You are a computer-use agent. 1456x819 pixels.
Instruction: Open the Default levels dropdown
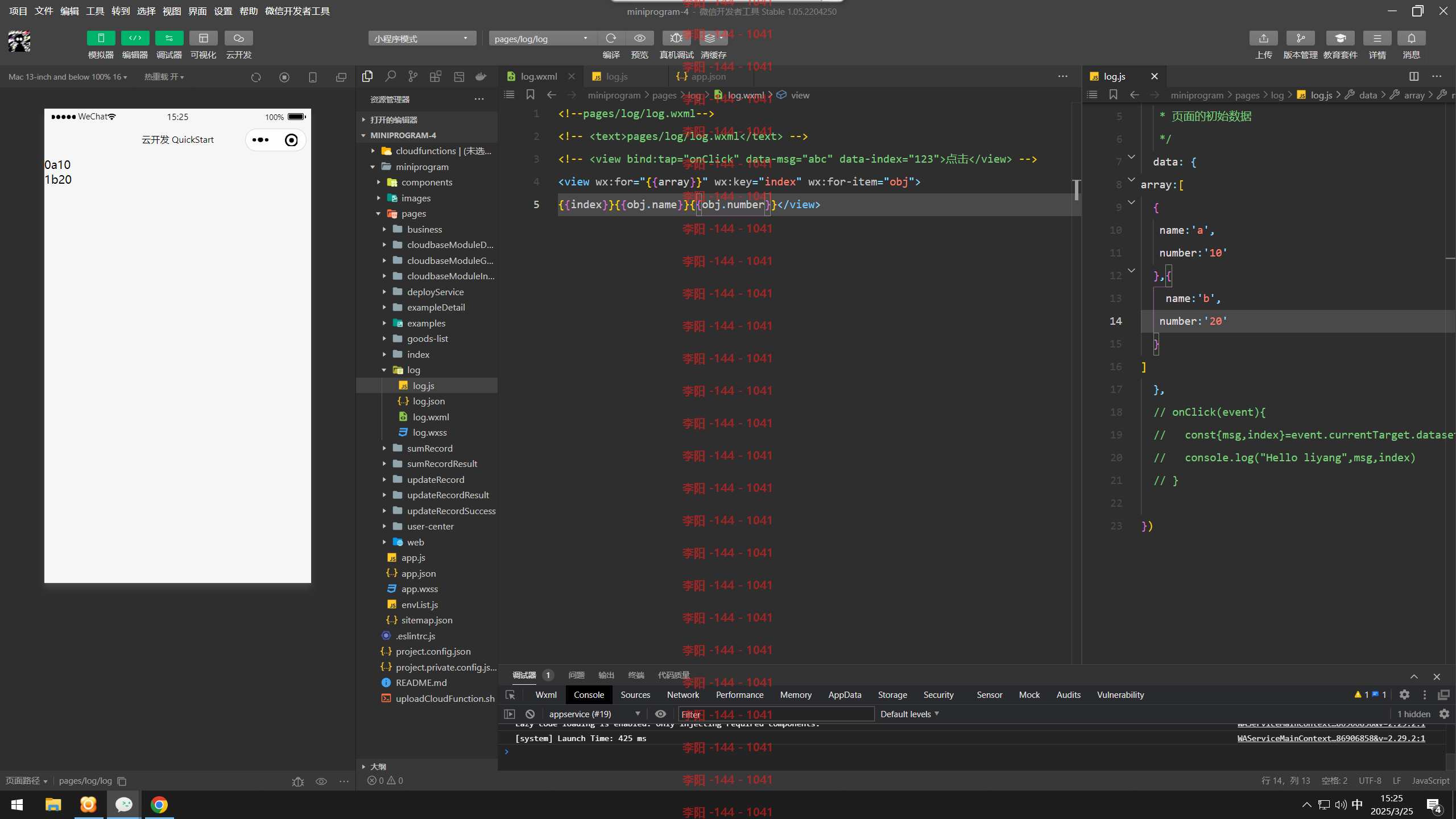(x=909, y=714)
